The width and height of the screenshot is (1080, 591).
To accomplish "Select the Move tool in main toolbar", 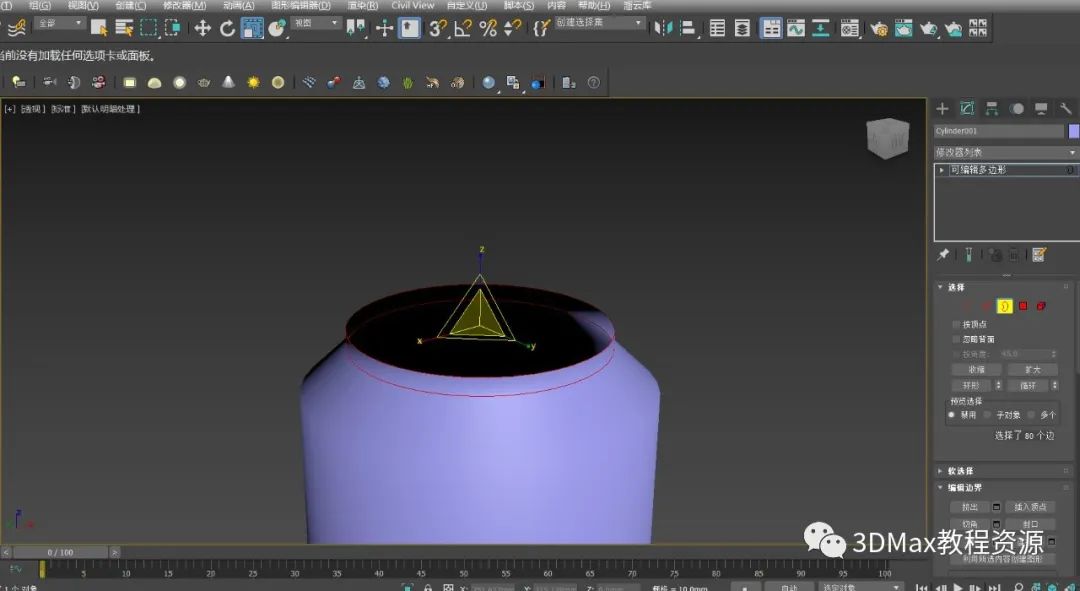I will pos(202,28).
